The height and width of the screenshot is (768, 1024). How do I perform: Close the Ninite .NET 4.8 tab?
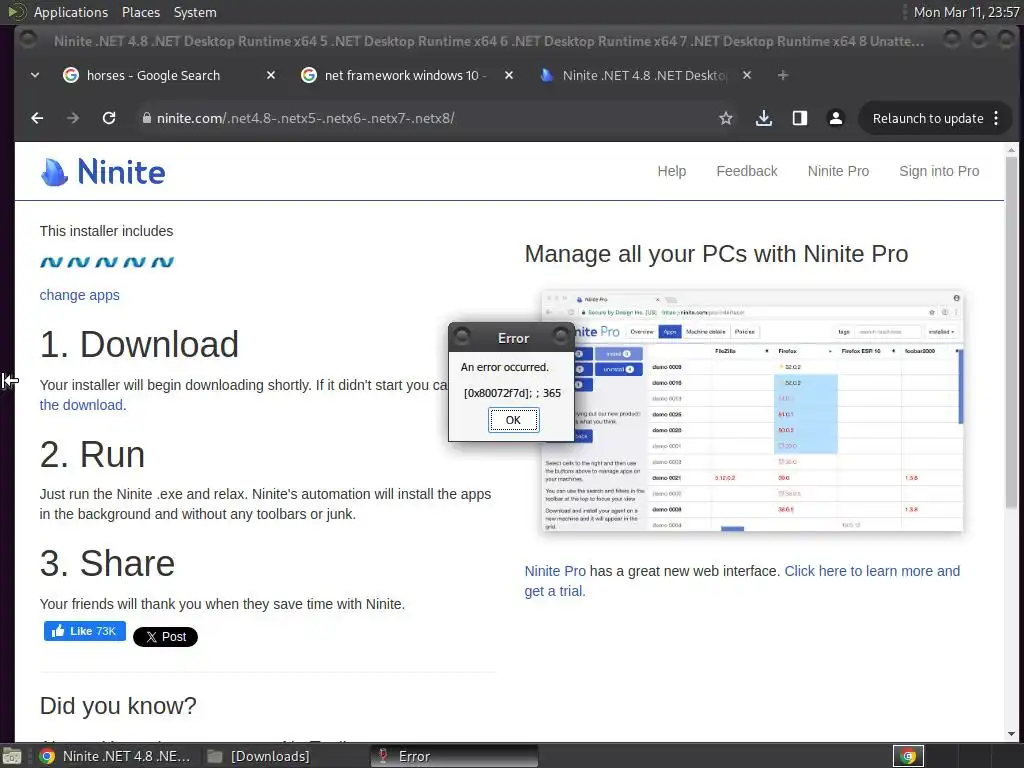747,75
